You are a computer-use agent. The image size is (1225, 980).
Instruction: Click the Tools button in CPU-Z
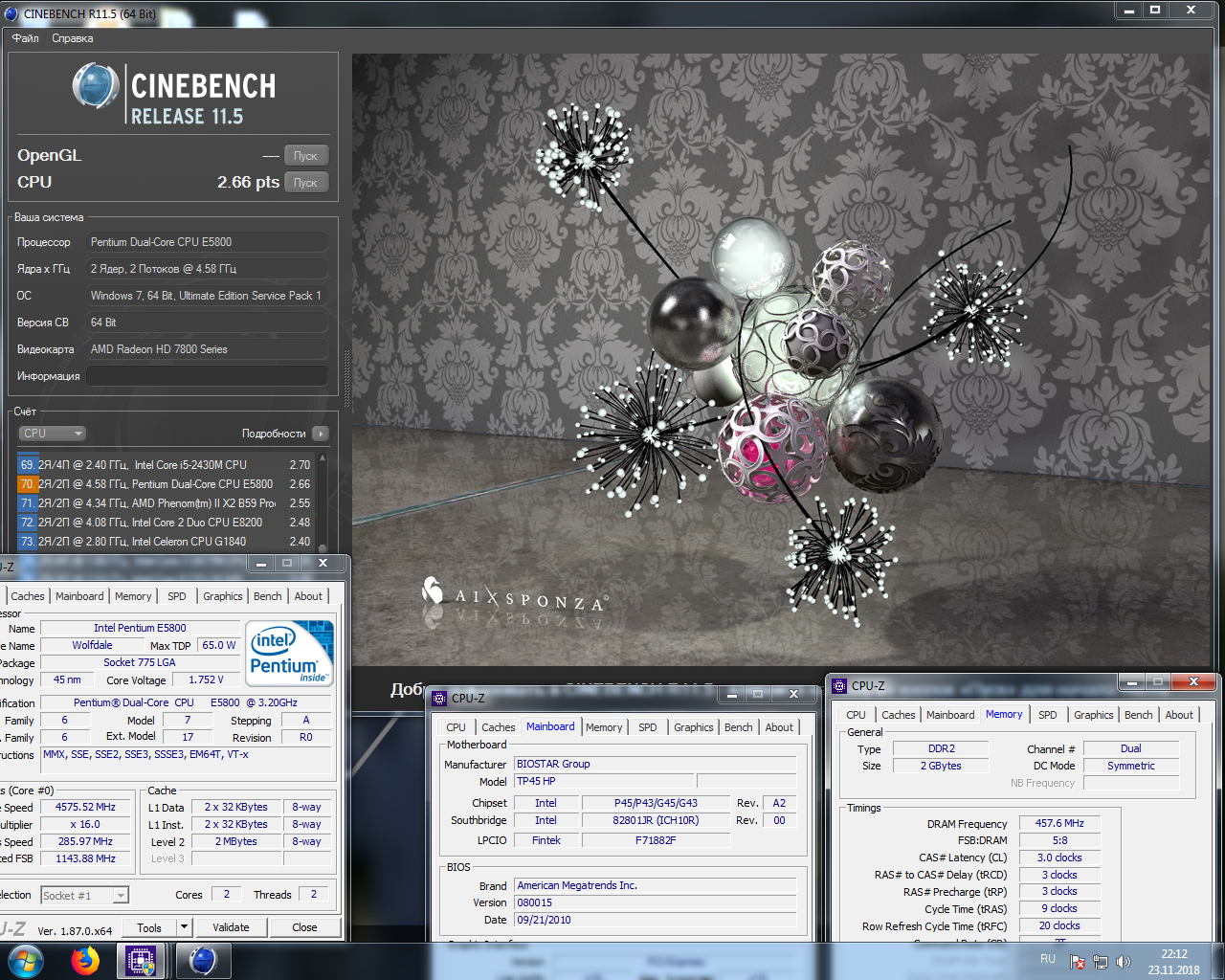coord(149,927)
